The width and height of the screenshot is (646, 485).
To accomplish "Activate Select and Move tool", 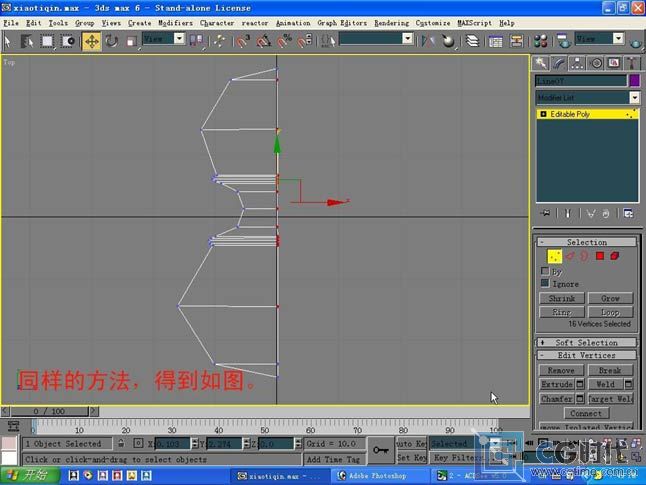I will (91, 41).
